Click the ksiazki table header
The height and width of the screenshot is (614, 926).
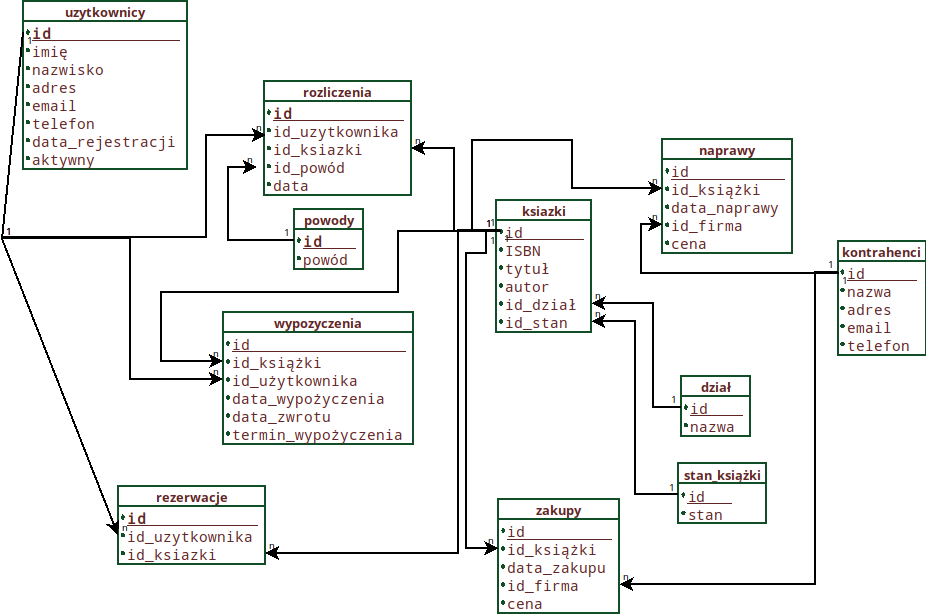(544, 211)
